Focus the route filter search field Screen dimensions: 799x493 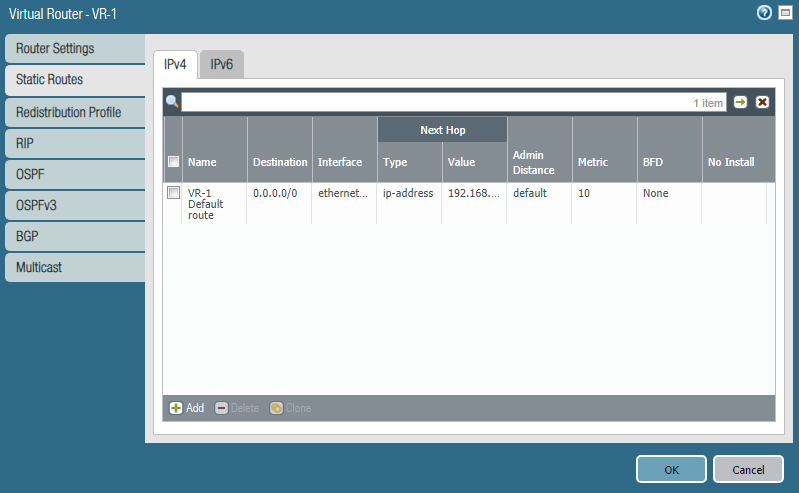coord(454,102)
